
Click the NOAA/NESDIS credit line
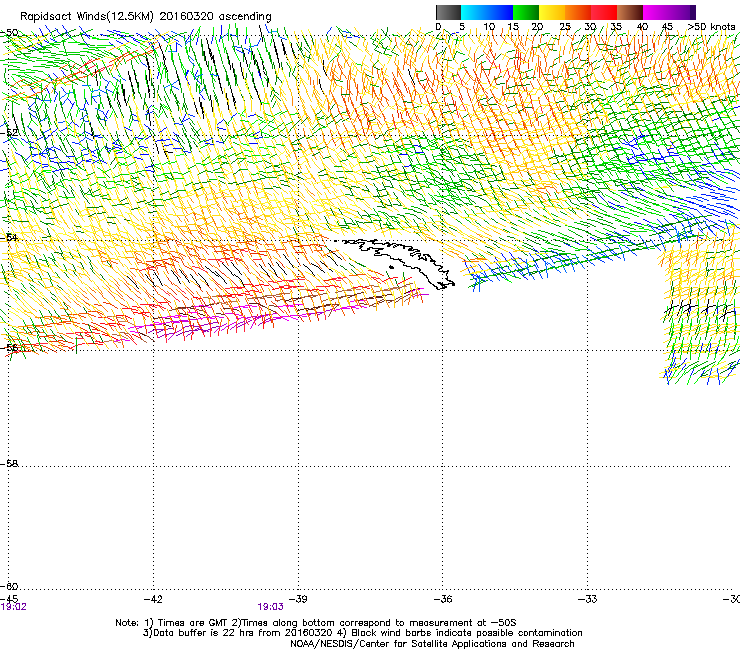click(x=432, y=644)
